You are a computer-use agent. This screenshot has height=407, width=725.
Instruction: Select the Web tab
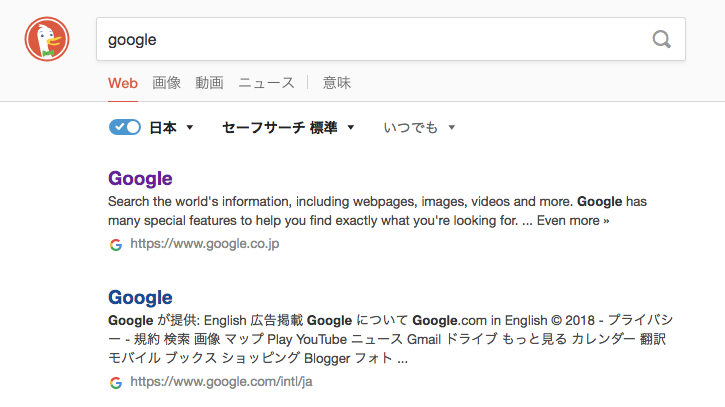click(123, 83)
